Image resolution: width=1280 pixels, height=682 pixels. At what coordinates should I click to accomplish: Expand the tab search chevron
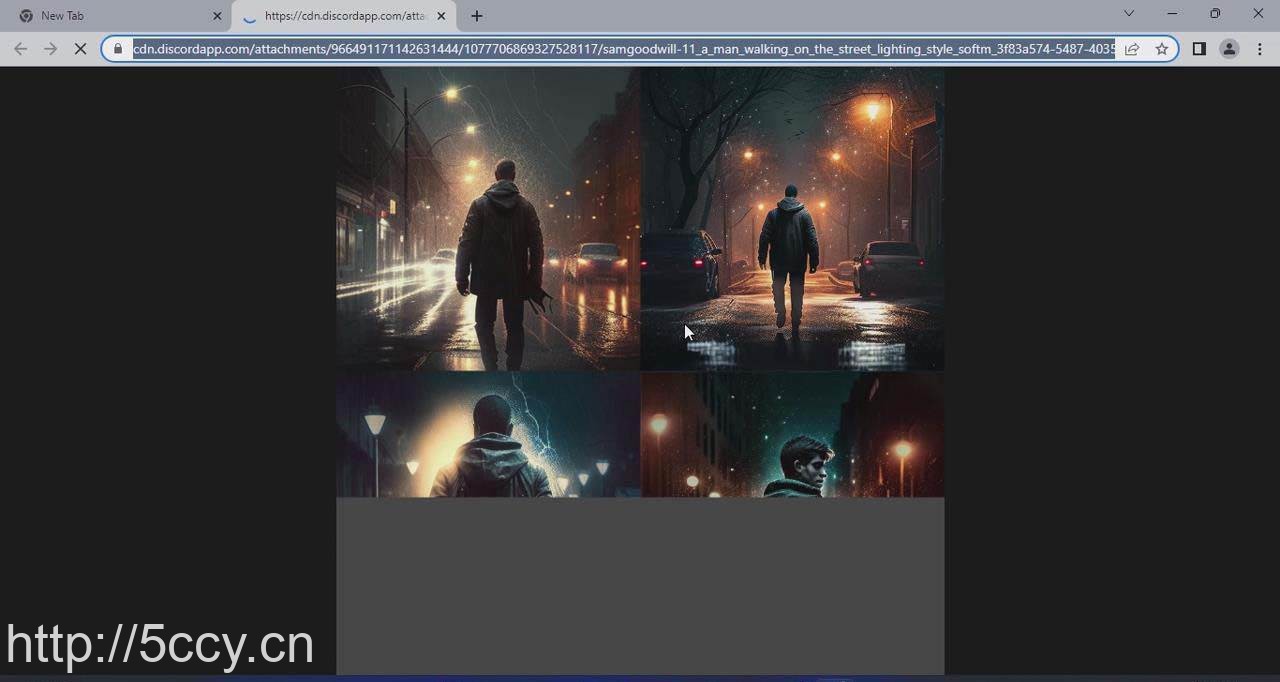coord(1129,14)
